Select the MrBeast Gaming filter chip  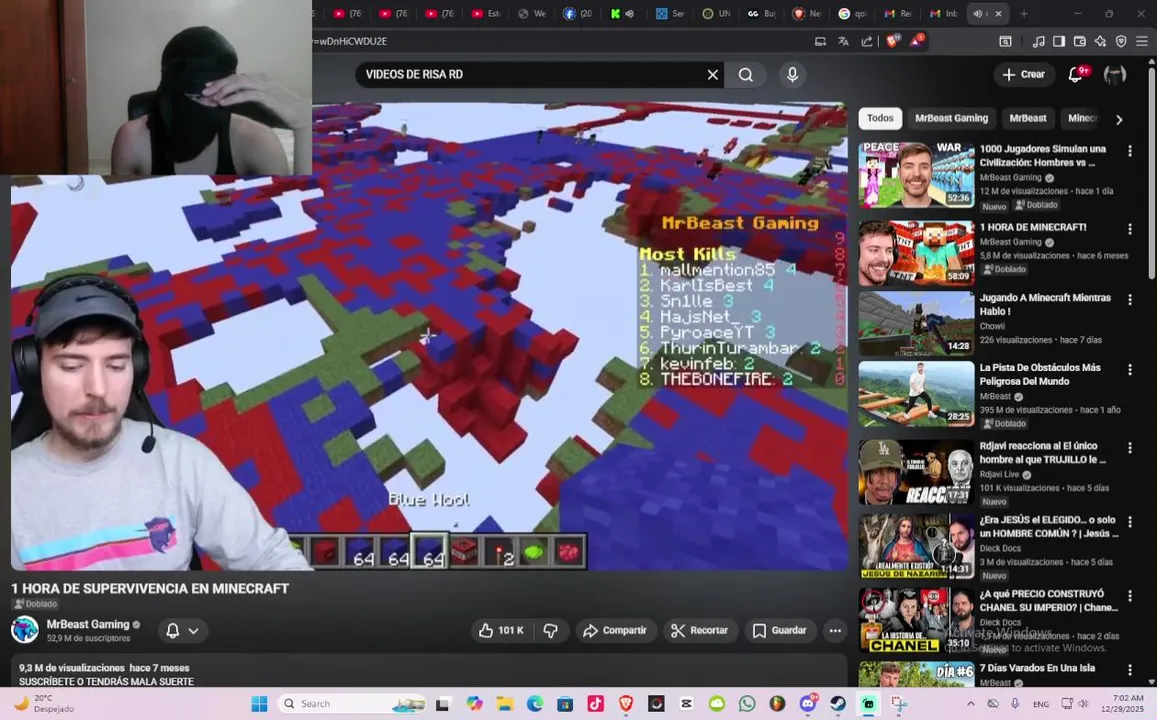coord(951,118)
